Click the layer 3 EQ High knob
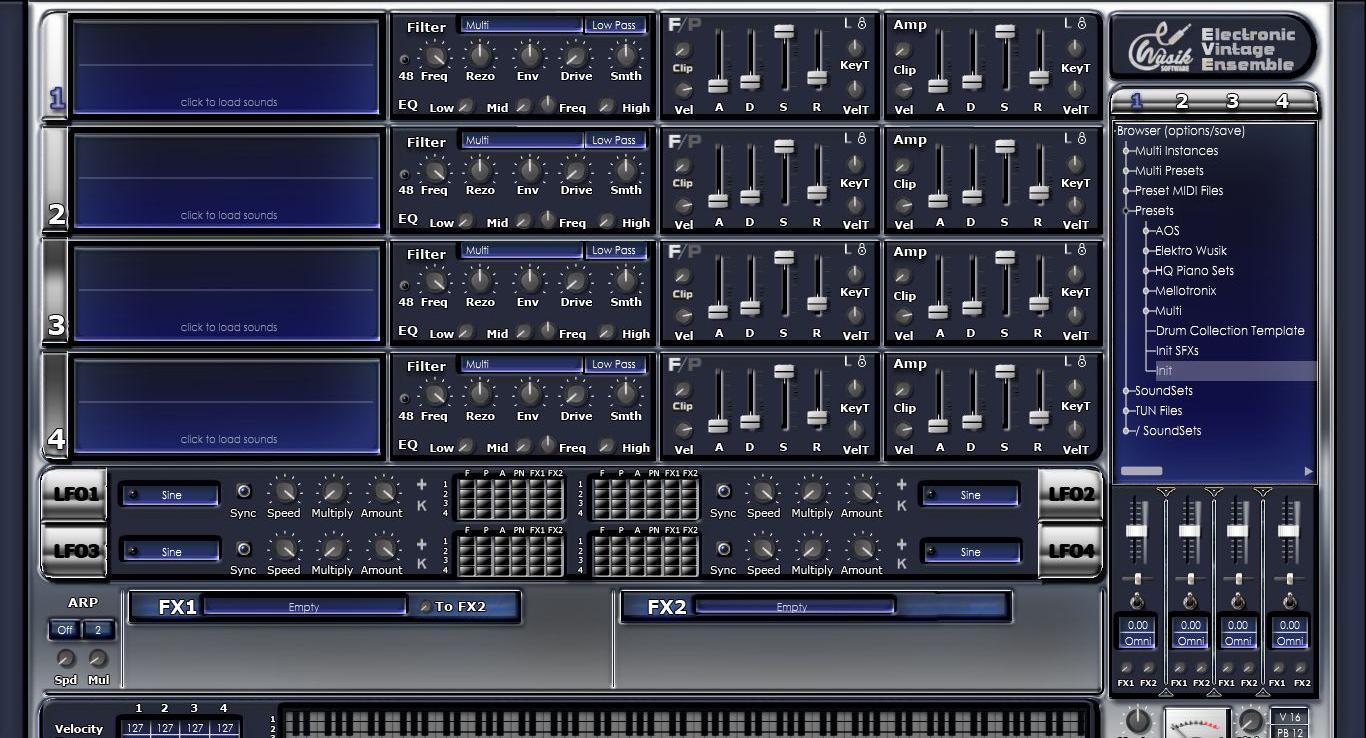The height and width of the screenshot is (738, 1366). coord(606,332)
